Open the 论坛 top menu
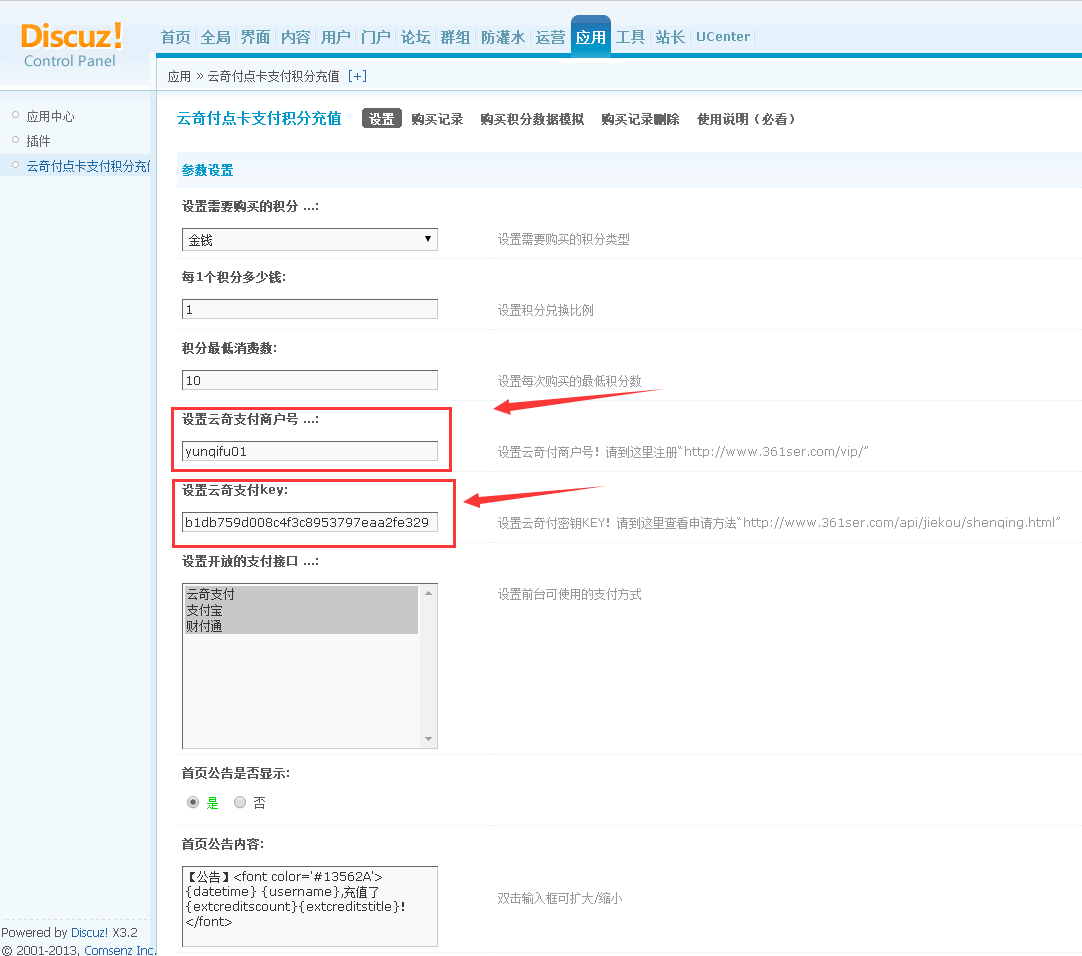Viewport: 1082px width, 956px height. [415, 37]
